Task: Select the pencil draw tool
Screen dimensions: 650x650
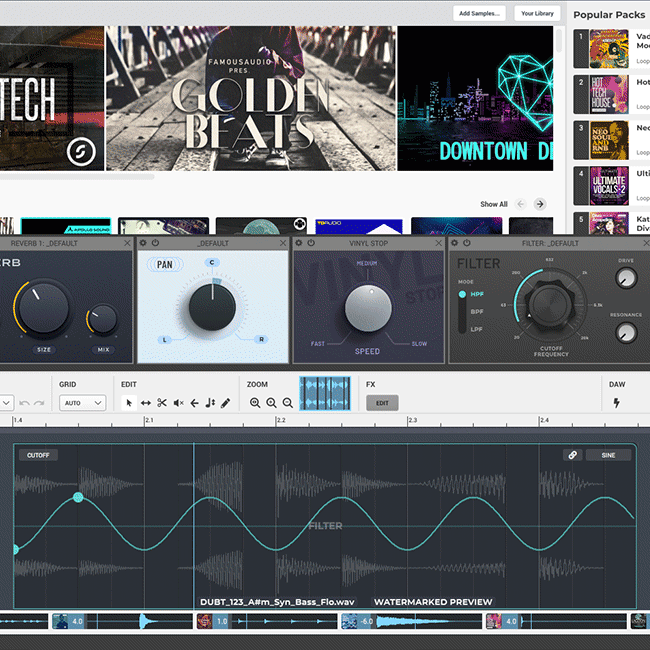Action: (226, 403)
